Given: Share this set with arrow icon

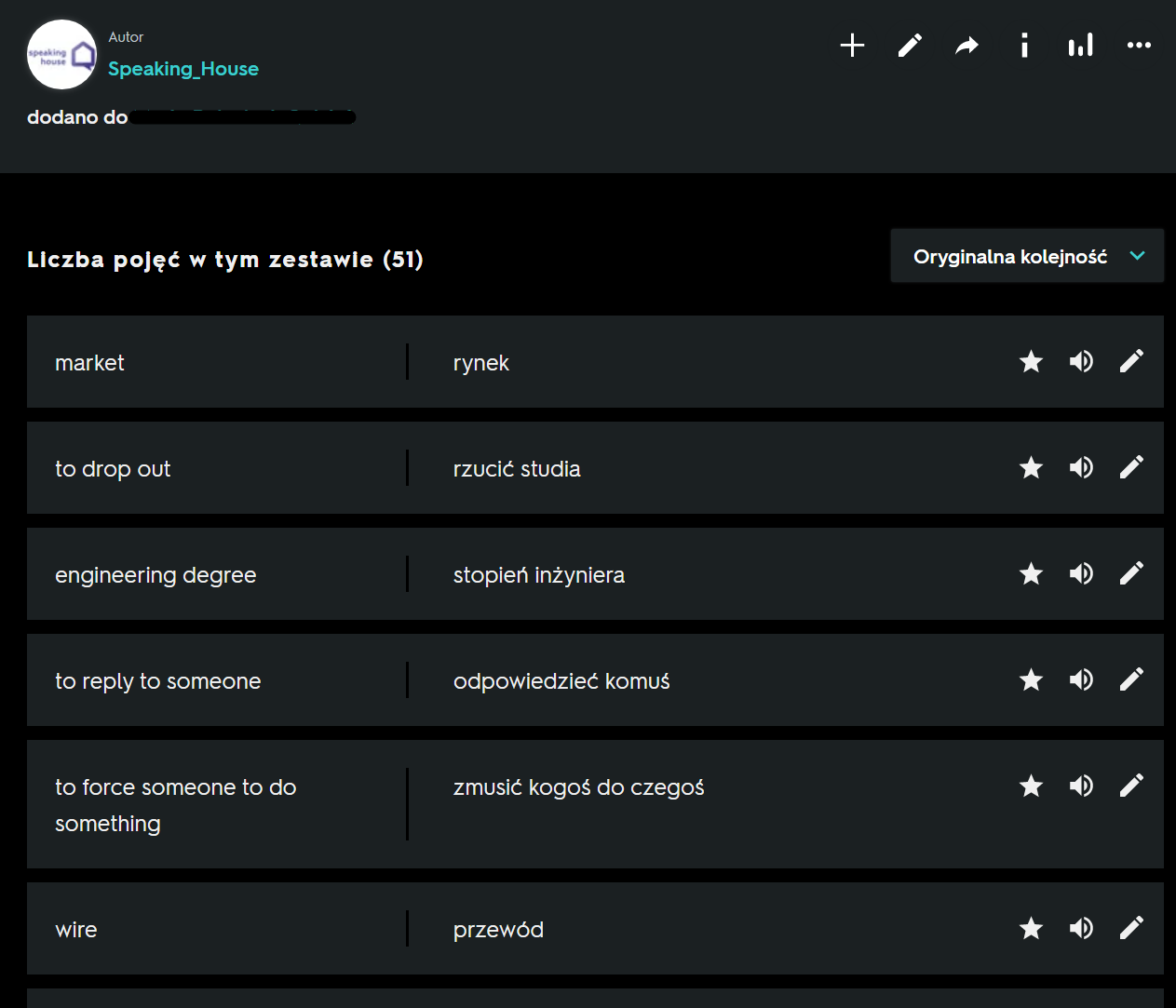Looking at the screenshot, I should click(x=967, y=46).
